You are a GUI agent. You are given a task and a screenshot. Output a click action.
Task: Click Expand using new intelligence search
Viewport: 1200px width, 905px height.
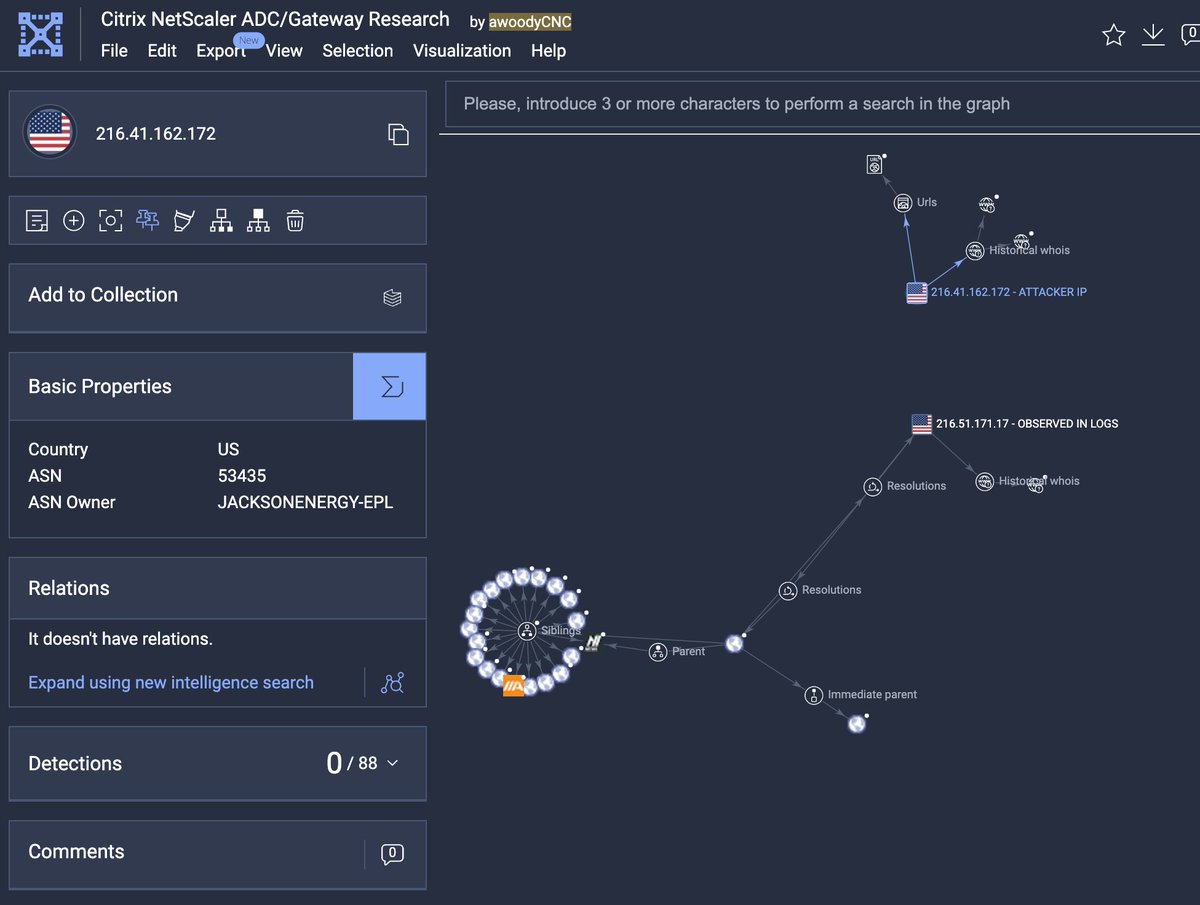tap(171, 682)
